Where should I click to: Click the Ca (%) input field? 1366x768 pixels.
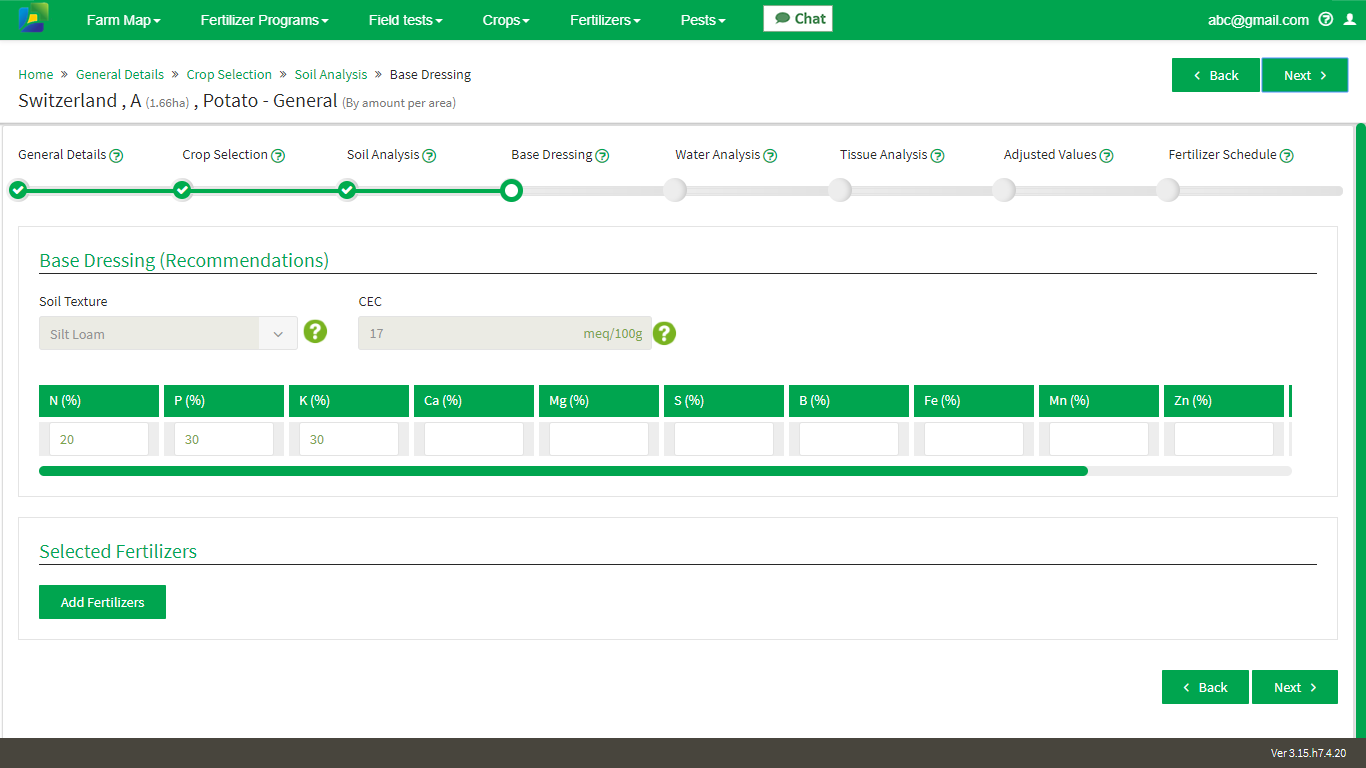(474, 439)
